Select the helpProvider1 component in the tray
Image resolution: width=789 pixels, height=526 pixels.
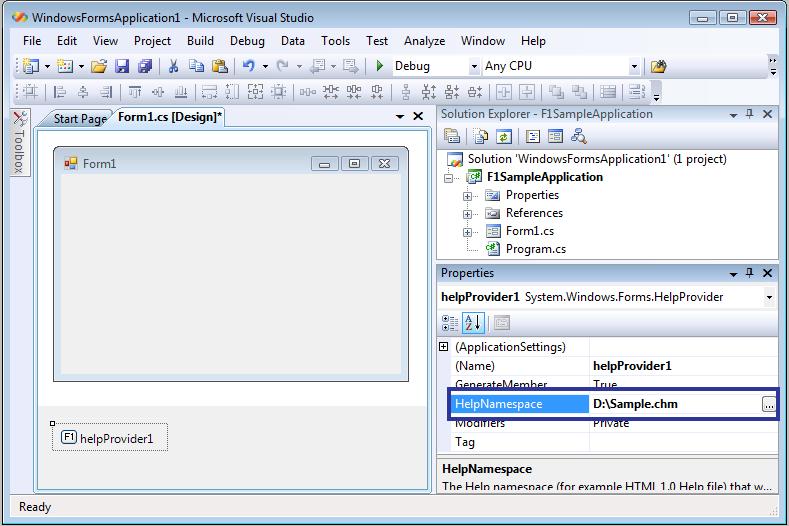tap(110, 438)
